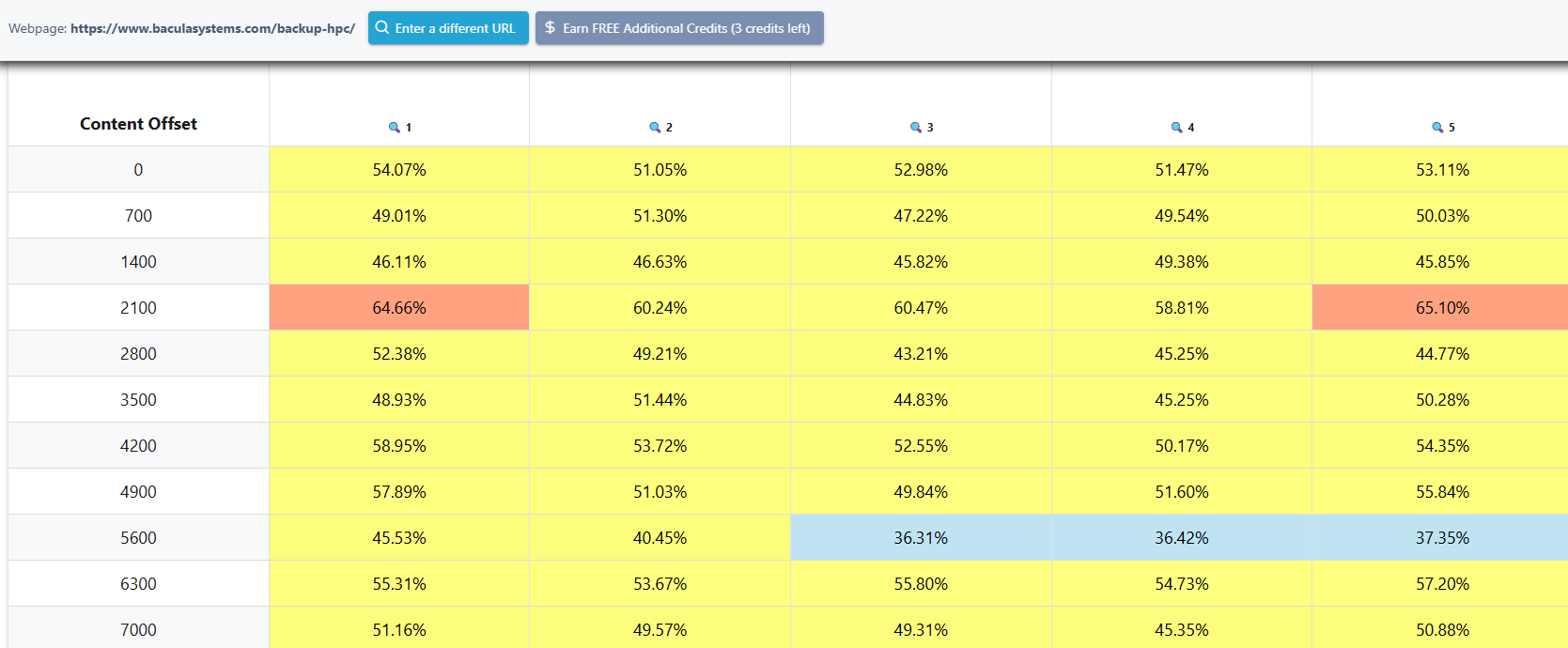This screenshot has width=1568, height=648.
Task: Select the 7000 content offset row label
Action: [x=138, y=630]
